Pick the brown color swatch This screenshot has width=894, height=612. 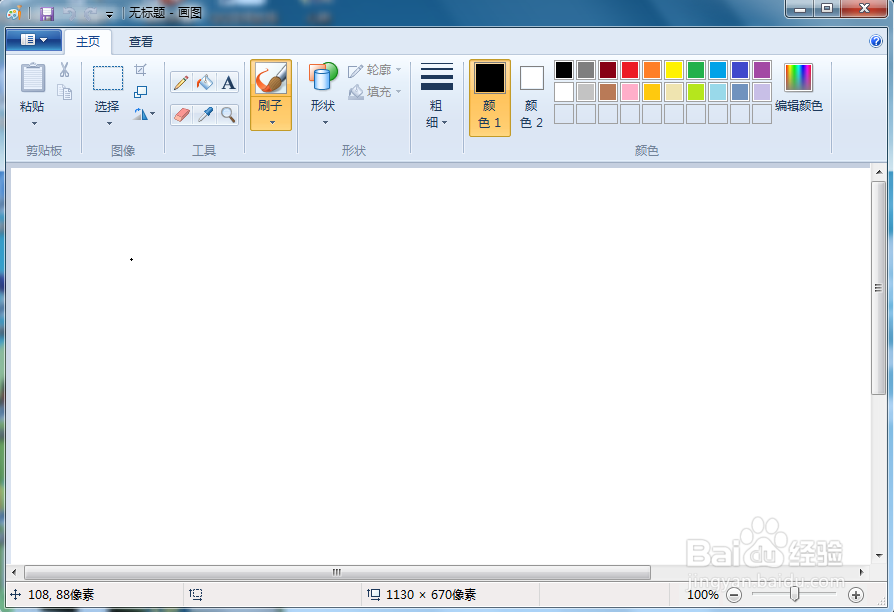(608, 92)
